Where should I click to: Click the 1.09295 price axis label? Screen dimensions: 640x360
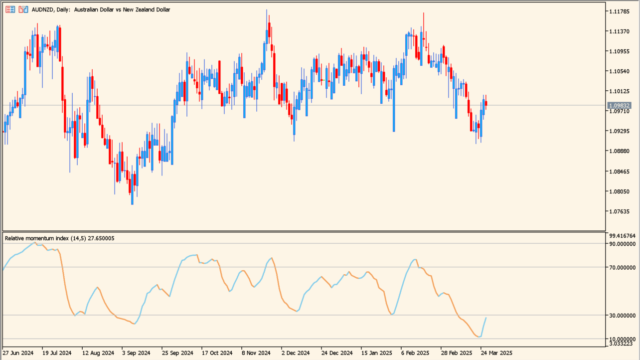pyautogui.click(x=619, y=131)
